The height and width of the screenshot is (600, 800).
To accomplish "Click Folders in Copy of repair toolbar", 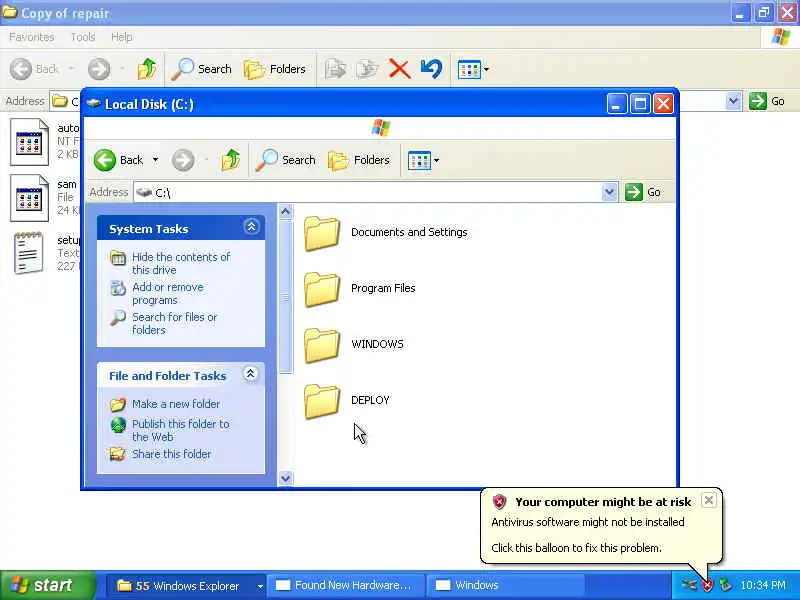I will coord(275,69).
